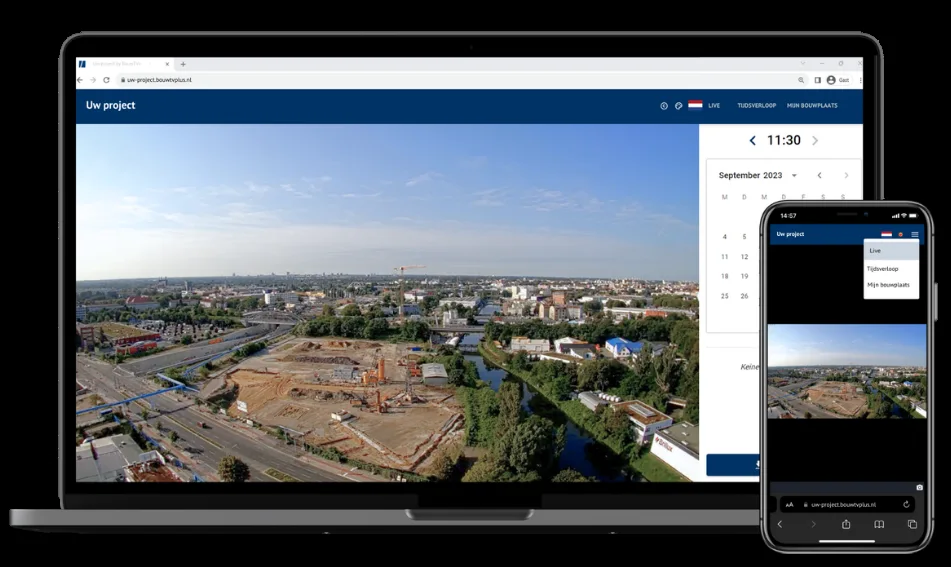This screenshot has height=567, width=951.
Task: Open the browser three-dot menu
Action: click(860, 80)
